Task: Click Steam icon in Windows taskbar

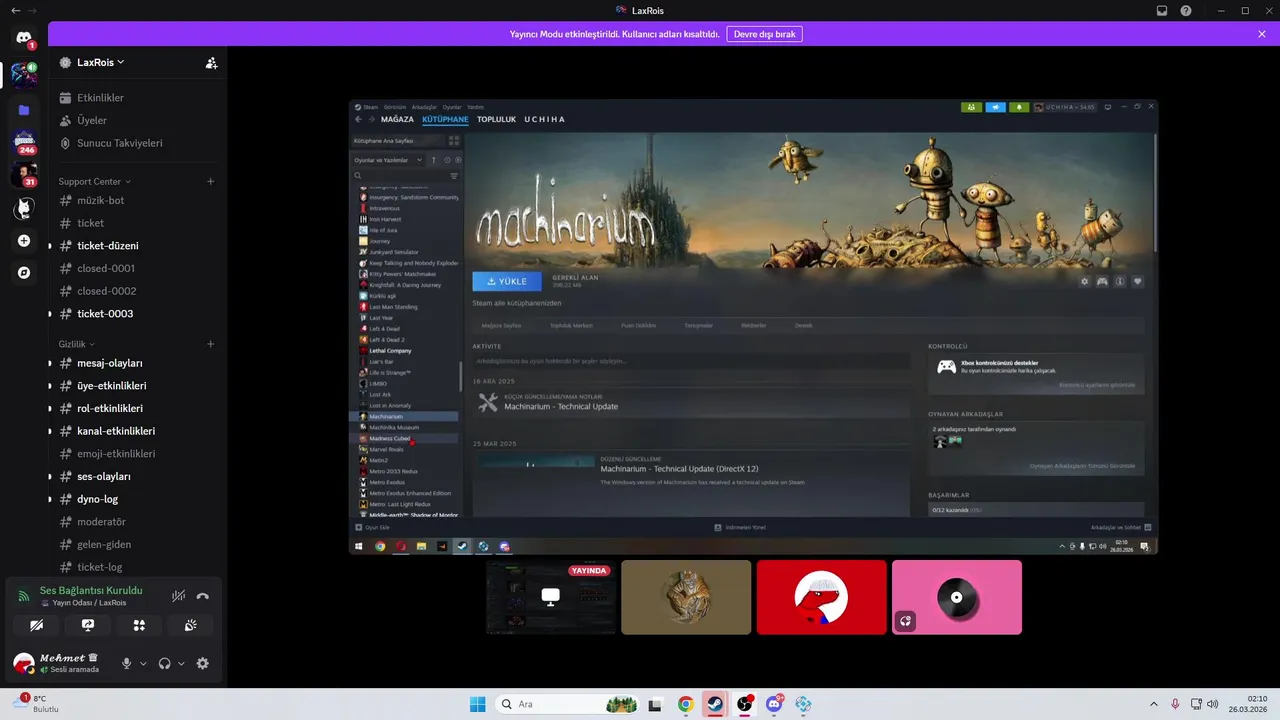Action: (714, 704)
